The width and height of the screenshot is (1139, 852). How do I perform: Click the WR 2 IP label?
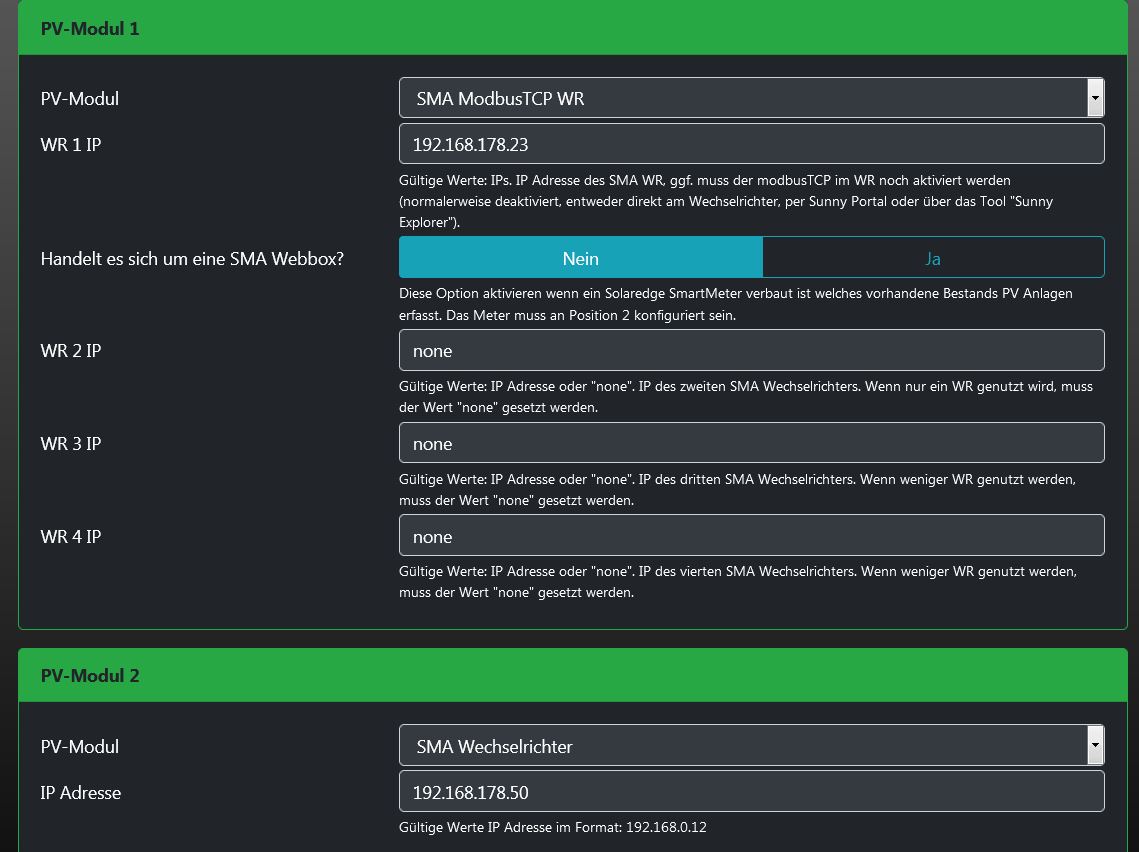(71, 351)
